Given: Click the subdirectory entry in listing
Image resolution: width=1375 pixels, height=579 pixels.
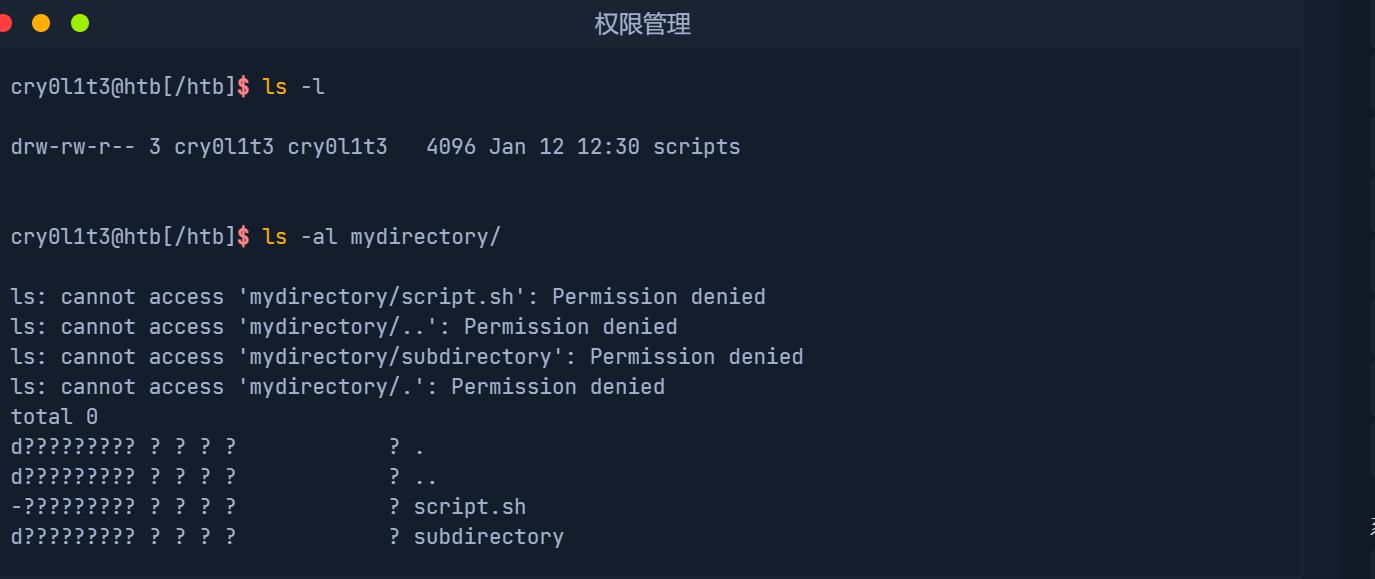Looking at the screenshot, I should 488,536.
